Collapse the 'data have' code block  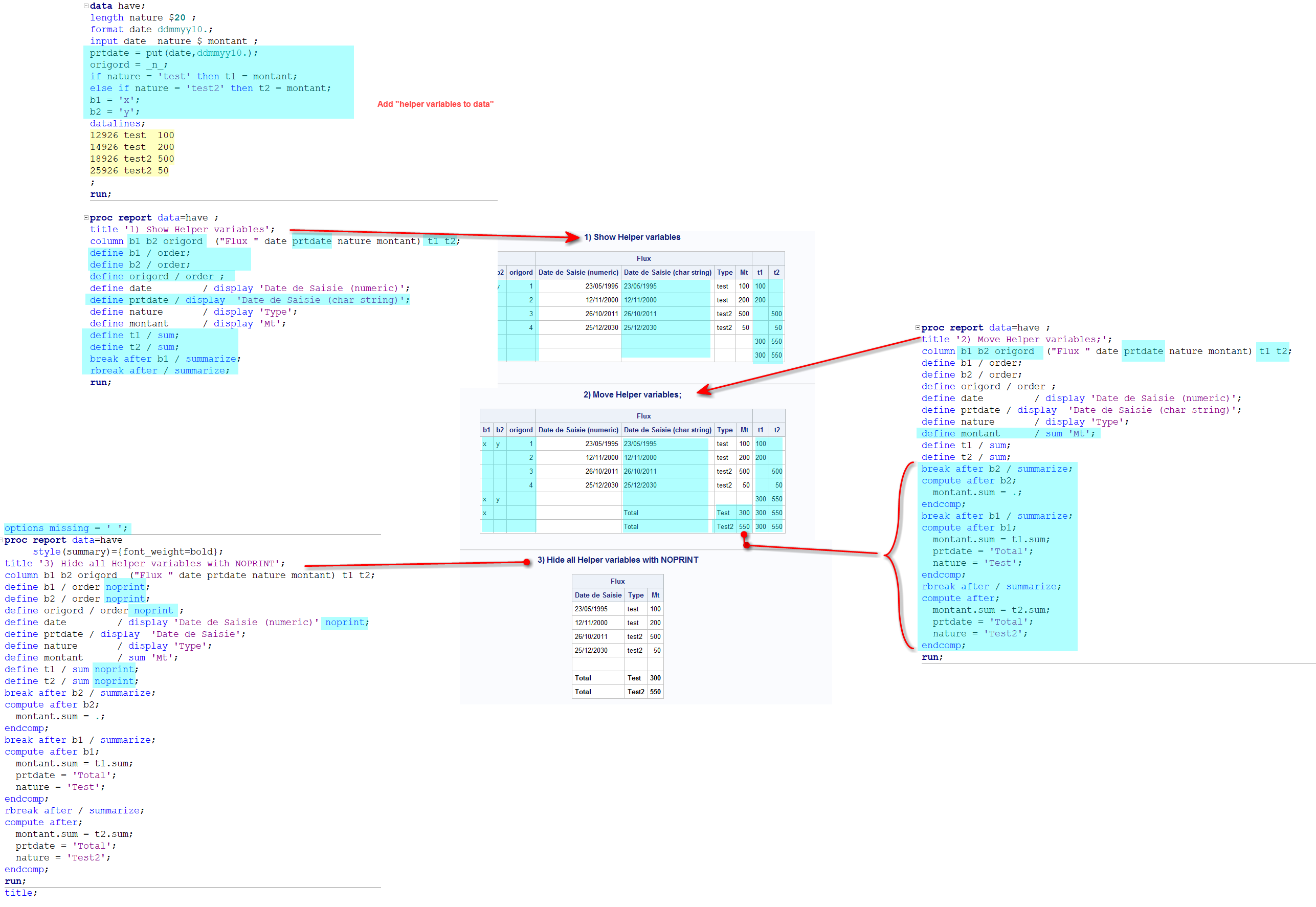coord(86,6)
